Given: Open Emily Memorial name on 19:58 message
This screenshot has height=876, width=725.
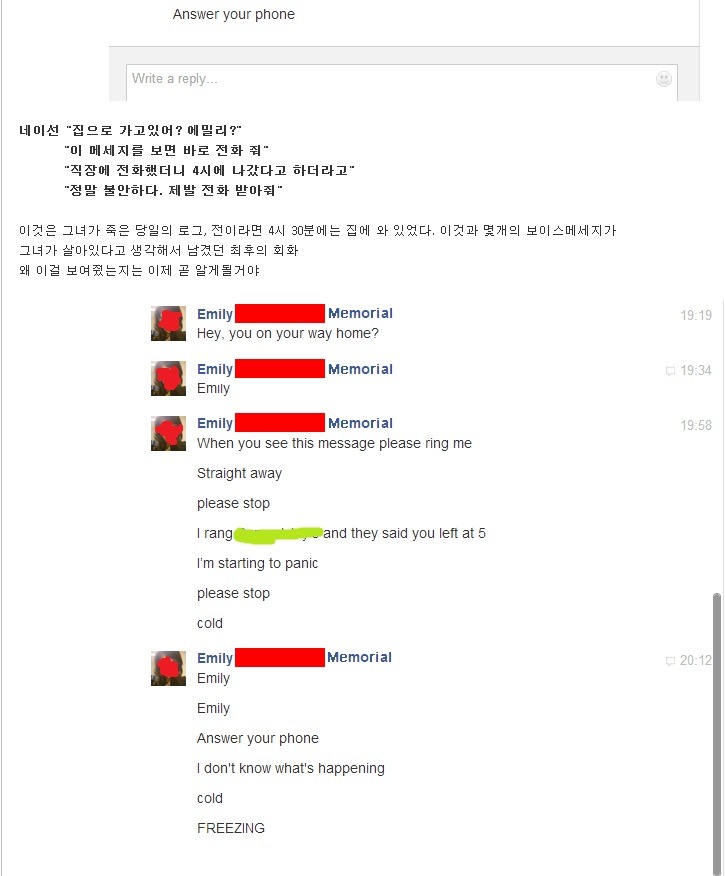Looking at the screenshot, I should [x=295, y=423].
